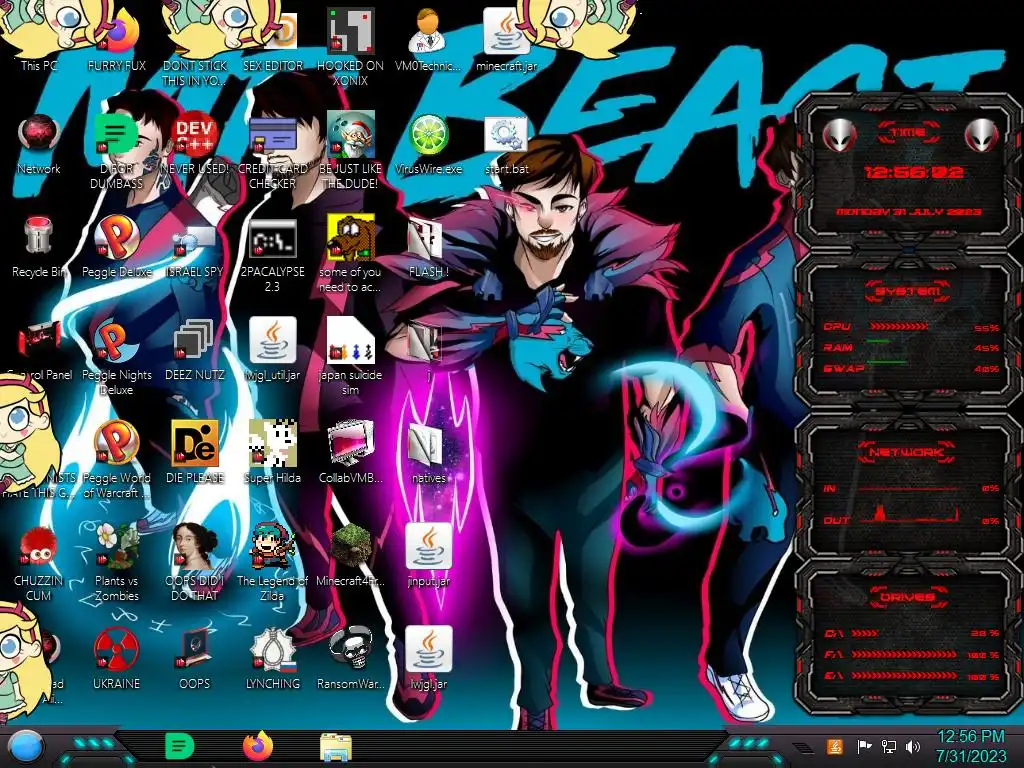This screenshot has width=1024, height=768.
Task: Open the 12:56 PM taskbar clock
Action: [970, 746]
